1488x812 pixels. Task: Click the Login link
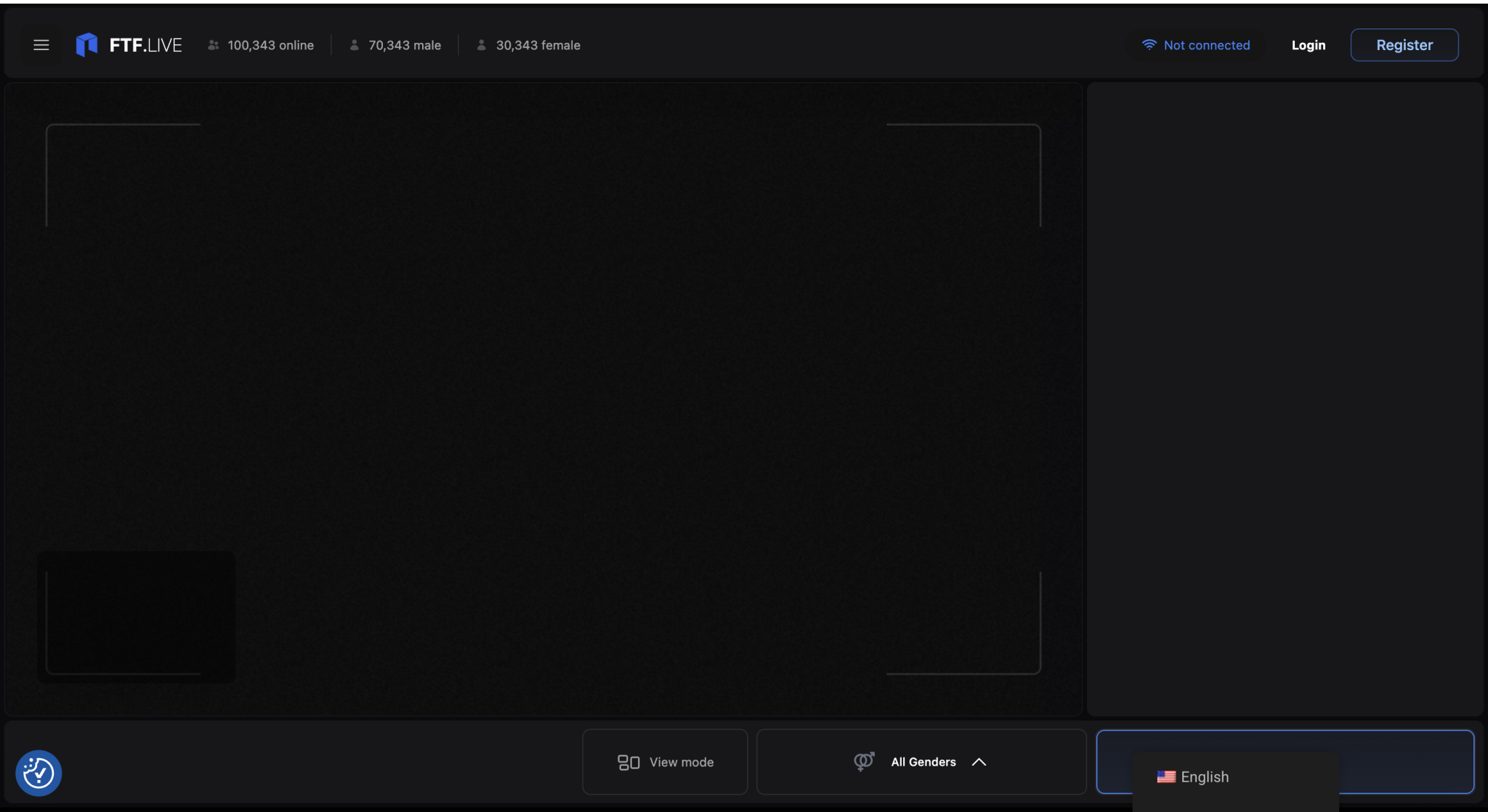pos(1308,45)
